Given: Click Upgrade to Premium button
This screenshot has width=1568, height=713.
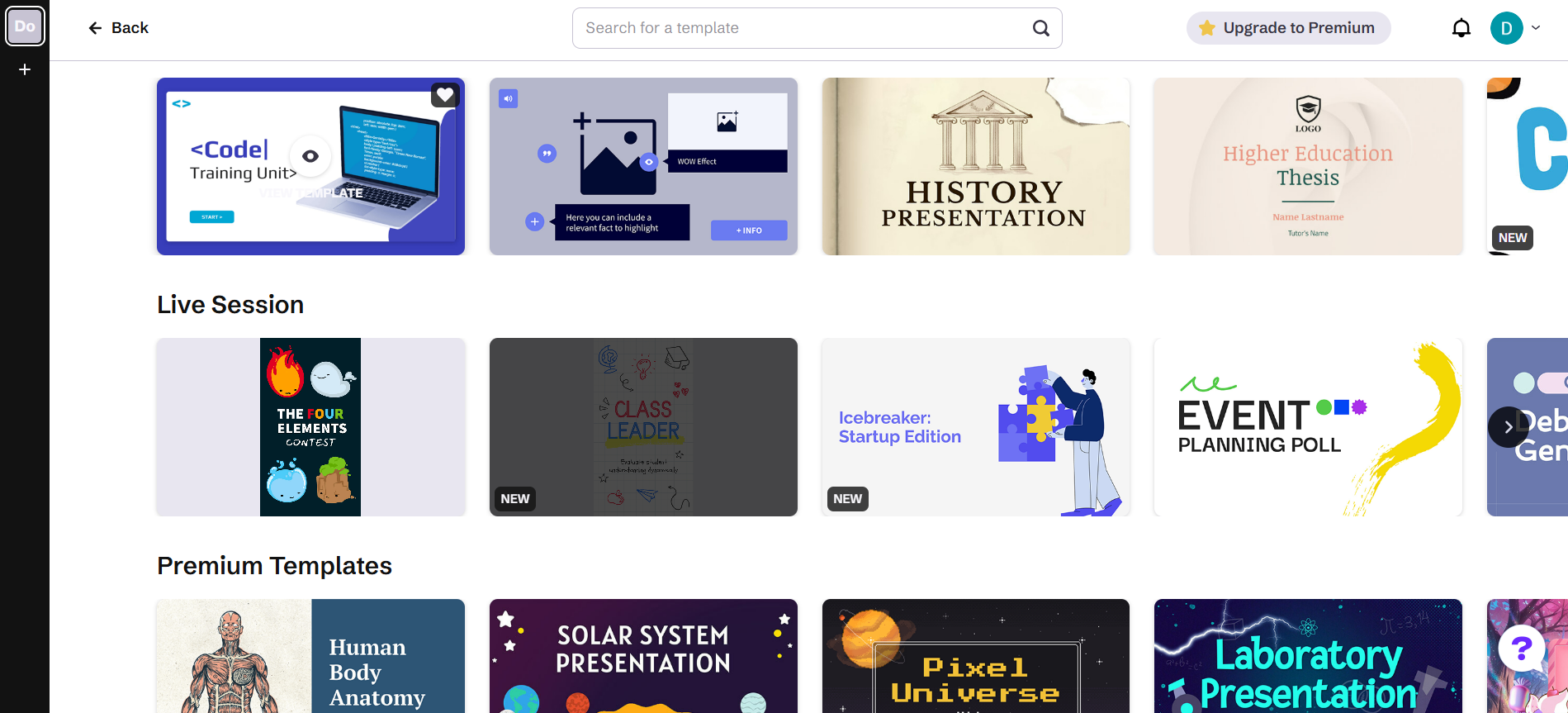Looking at the screenshot, I should point(1288,28).
